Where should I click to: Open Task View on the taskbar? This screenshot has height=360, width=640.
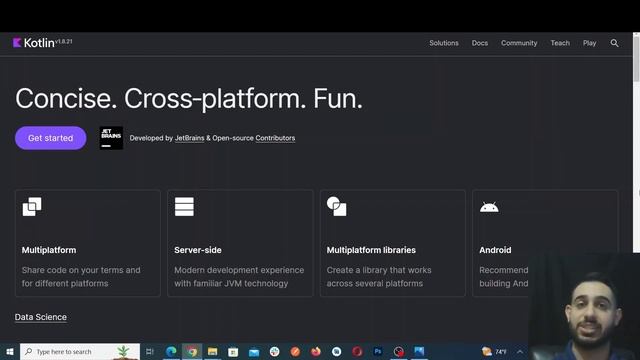point(149,351)
